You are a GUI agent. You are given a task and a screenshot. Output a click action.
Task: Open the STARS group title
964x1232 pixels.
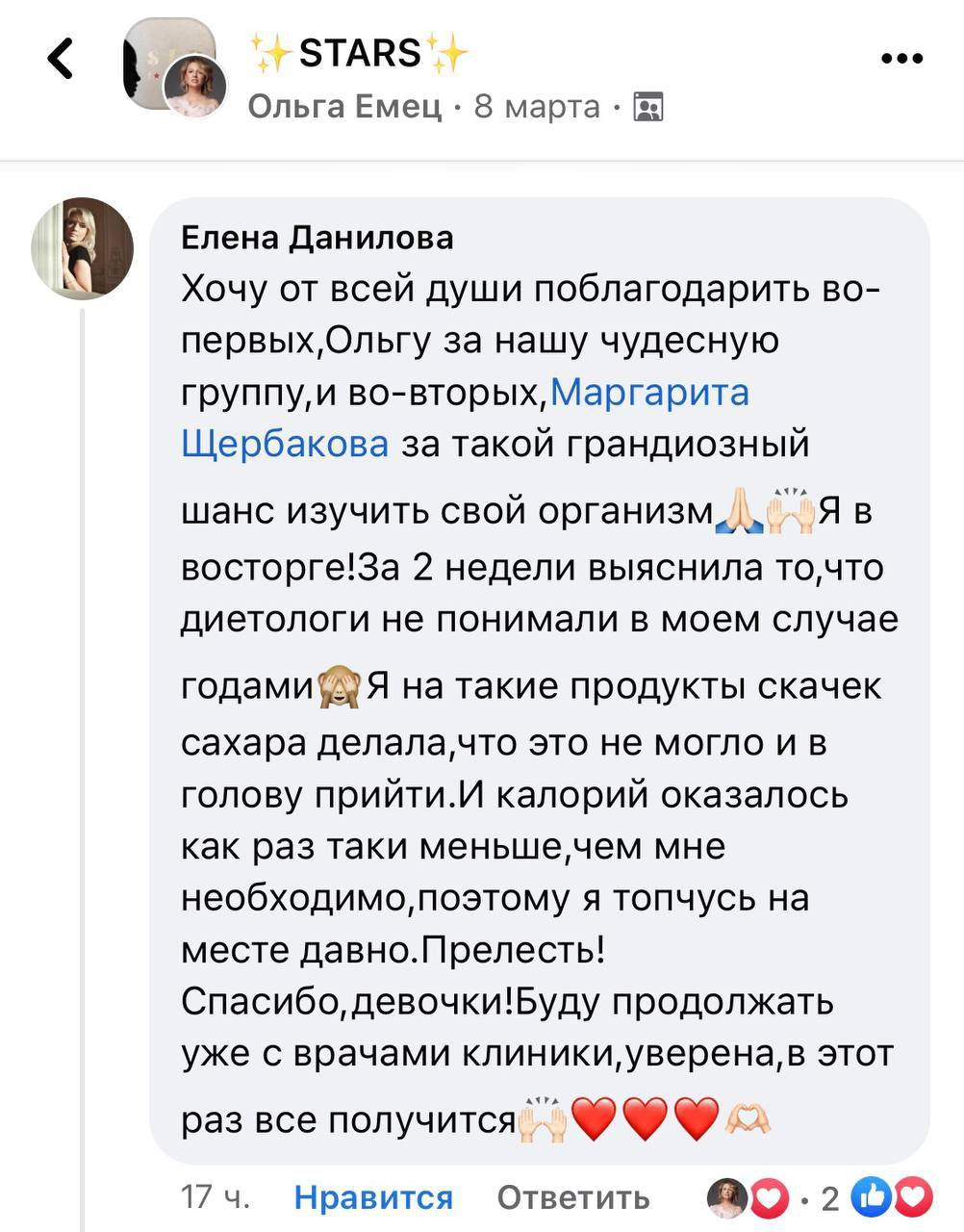360,53
